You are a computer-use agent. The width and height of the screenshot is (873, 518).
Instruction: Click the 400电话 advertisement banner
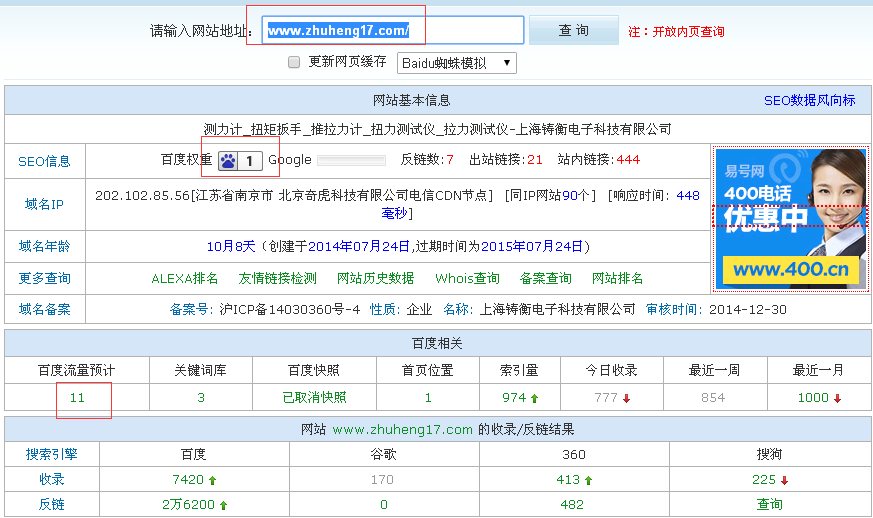(790, 218)
